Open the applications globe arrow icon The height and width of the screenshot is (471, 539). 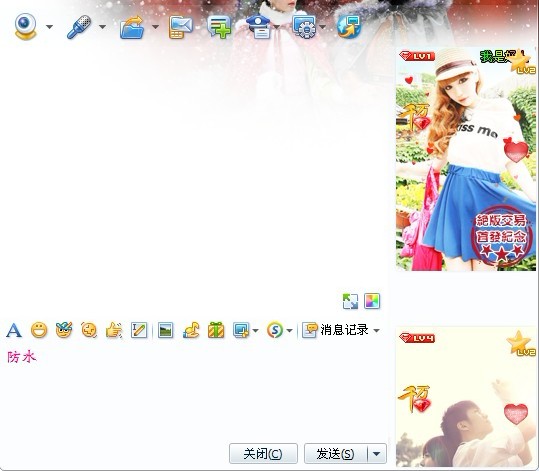(x=349, y=26)
